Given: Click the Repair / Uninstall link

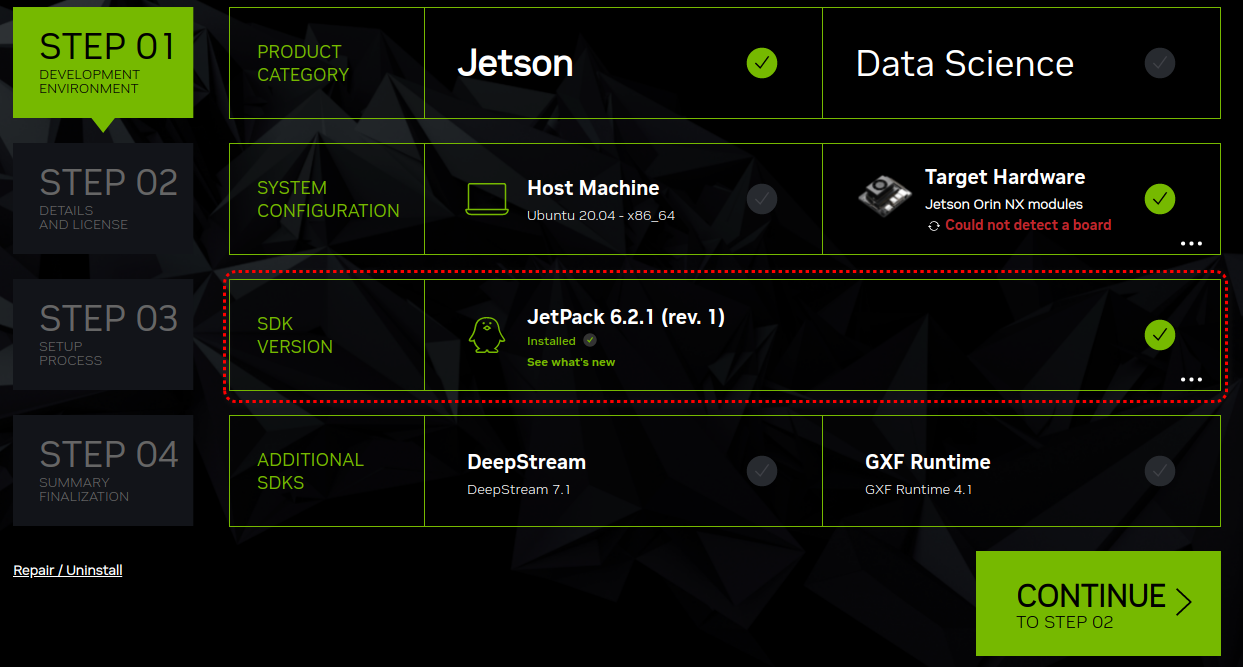Looking at the screenshot, I should coord(67,570).
